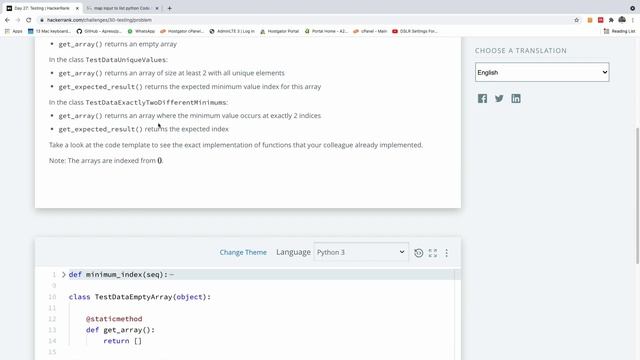Viewport: 640px width, 360px height.
Task: Open the Portal Home bookmark
Action: pyautogui.click(x=326, y=31)
